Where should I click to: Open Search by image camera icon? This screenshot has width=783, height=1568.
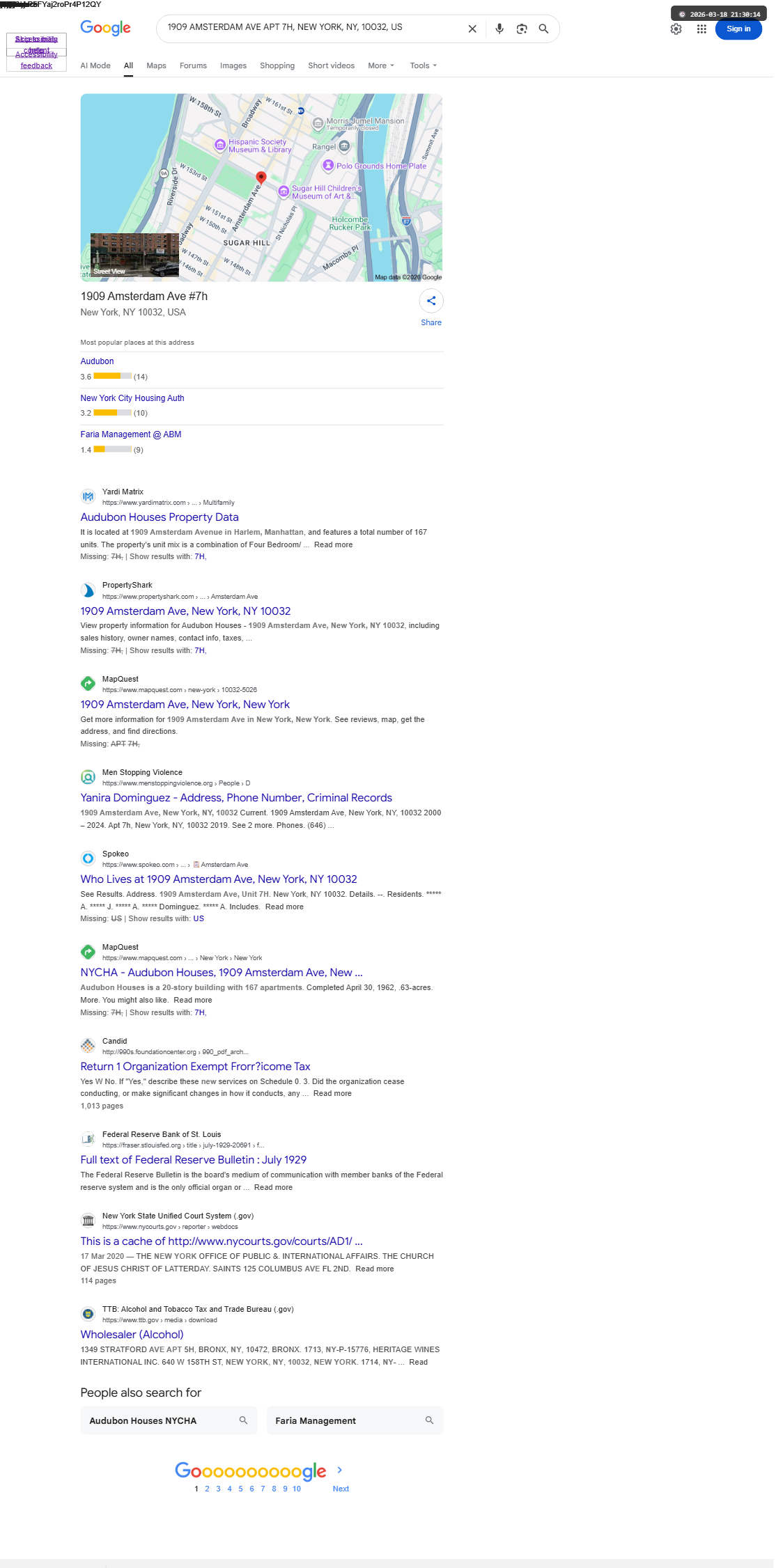click(x=522, y=29)
